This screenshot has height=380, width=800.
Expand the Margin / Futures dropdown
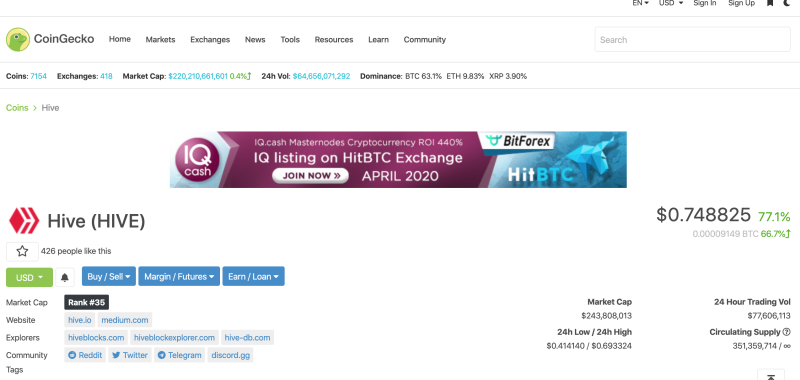pyautogui.click(x=179, y=276)
